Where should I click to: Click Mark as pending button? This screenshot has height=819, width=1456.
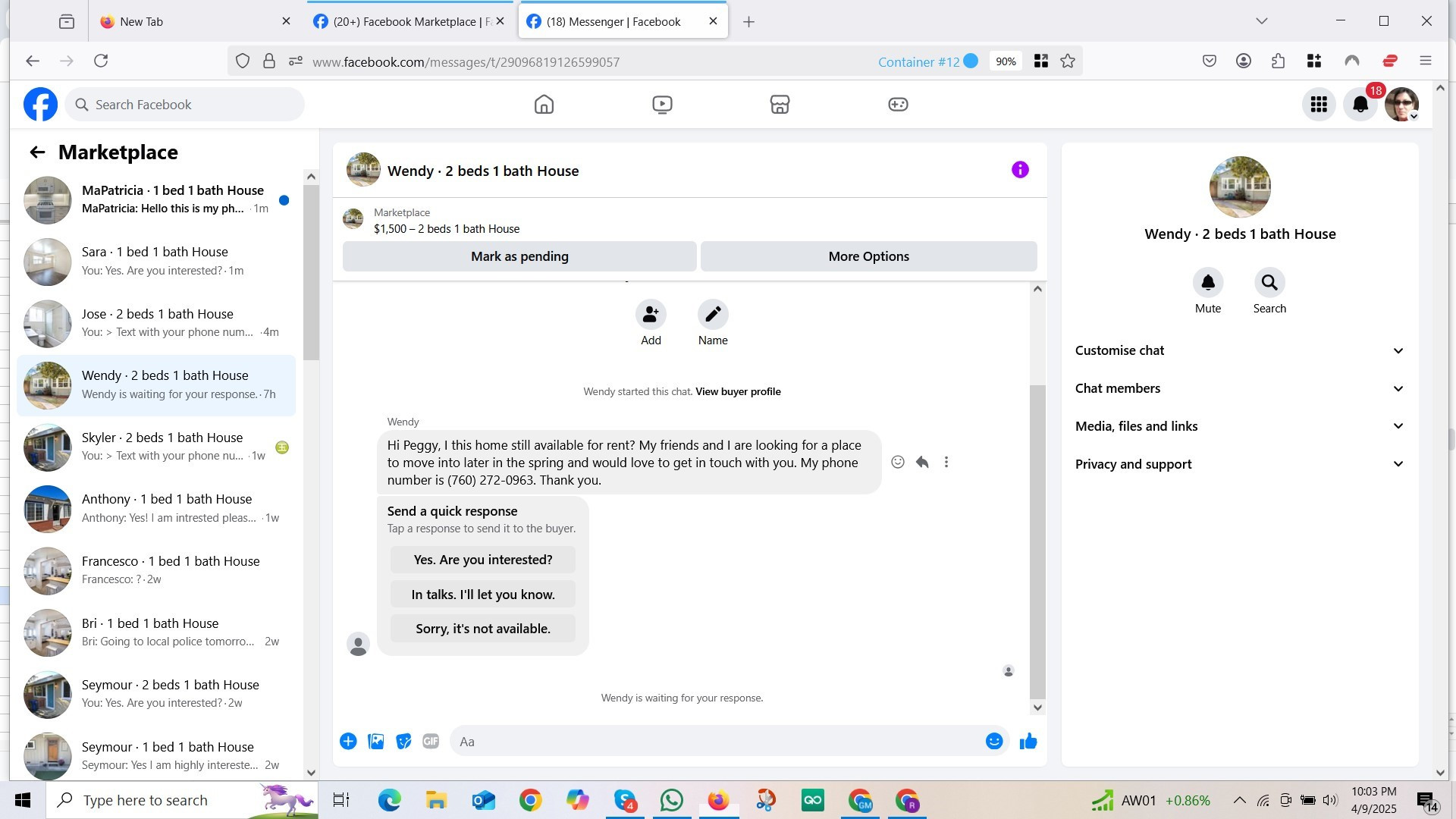click(x=519, y=256)
